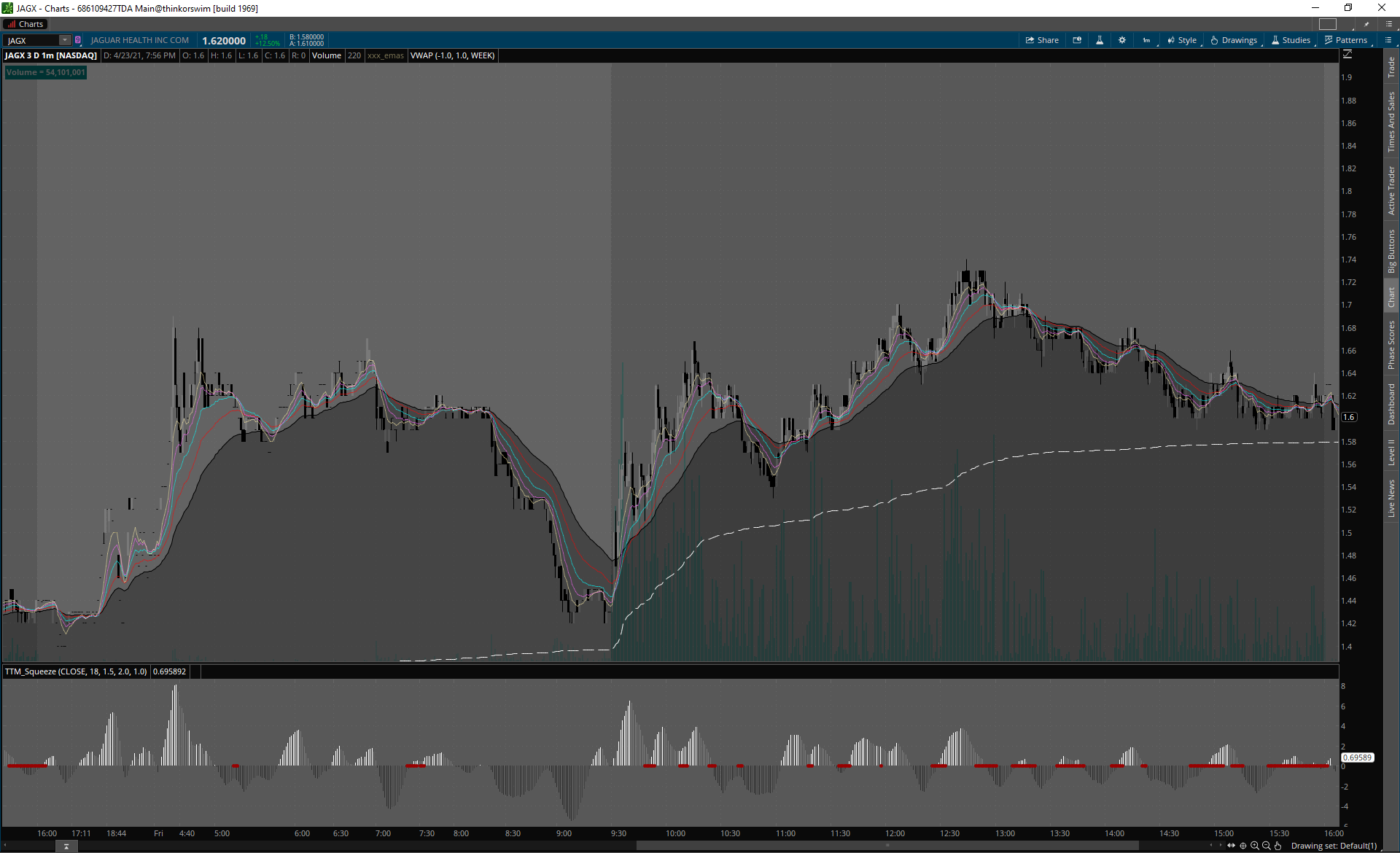Open the Drawings dropdown menu
The image size is (1400, 853).
click(x=1234, y=40)
